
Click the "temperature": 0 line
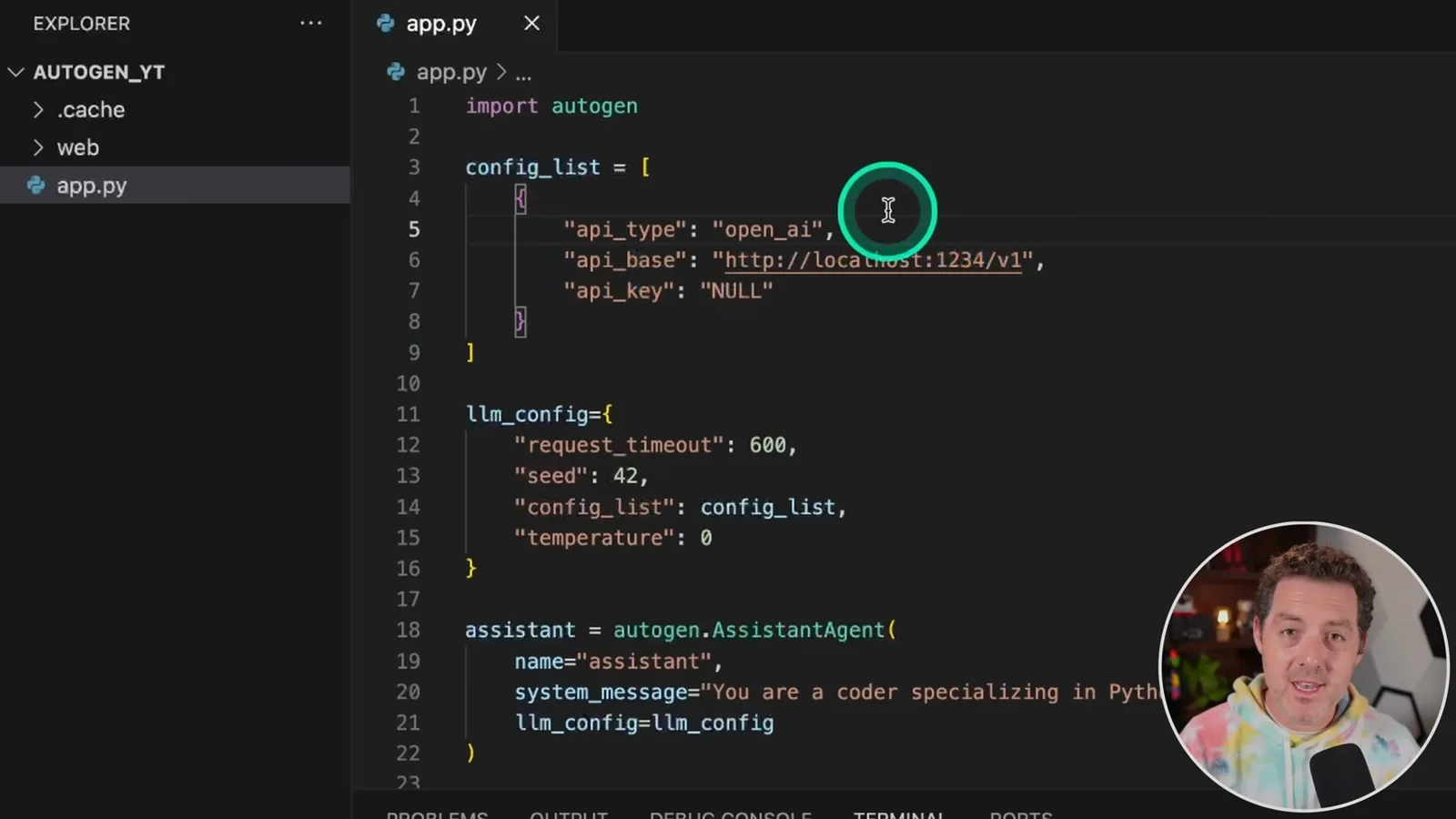[613, 538]
